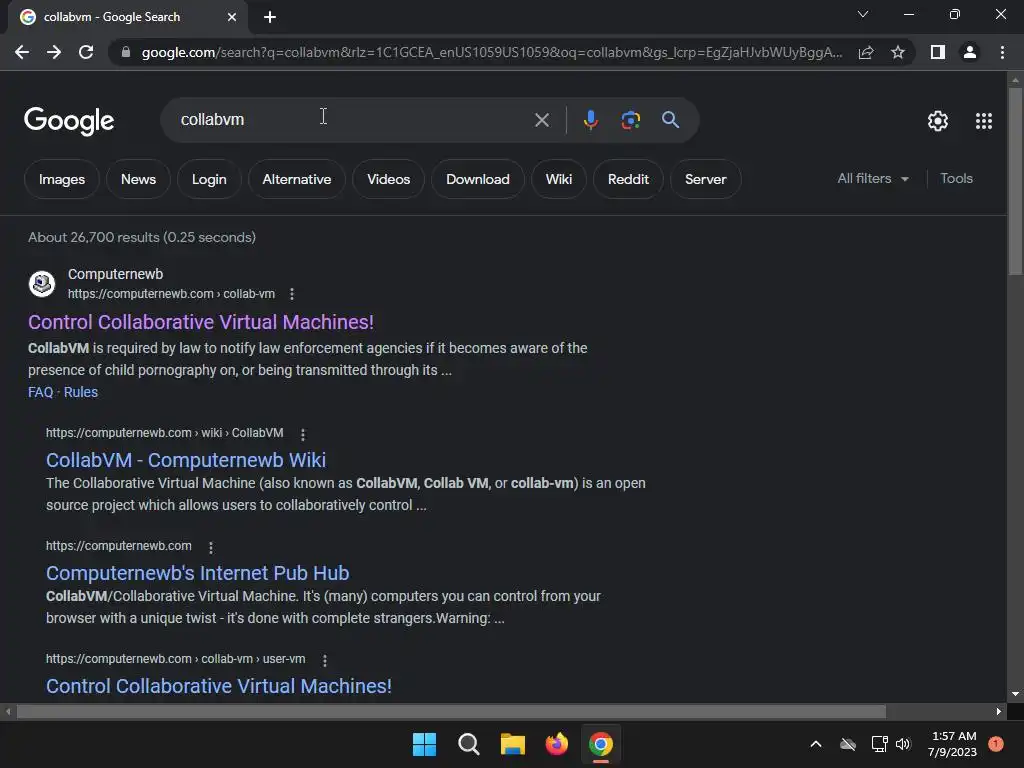1024x768 pixels.
Task: Open Google apps grid
Action: pyautogui.click(x=984, y=121)
